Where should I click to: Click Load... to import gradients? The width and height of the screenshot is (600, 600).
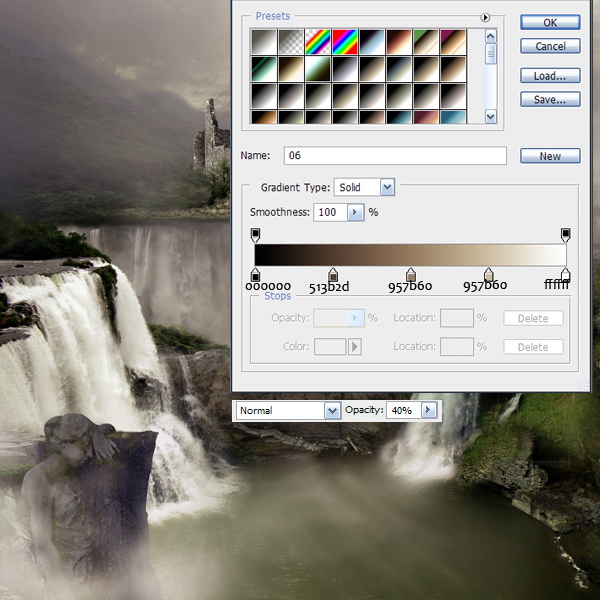[x=550, y=76]
